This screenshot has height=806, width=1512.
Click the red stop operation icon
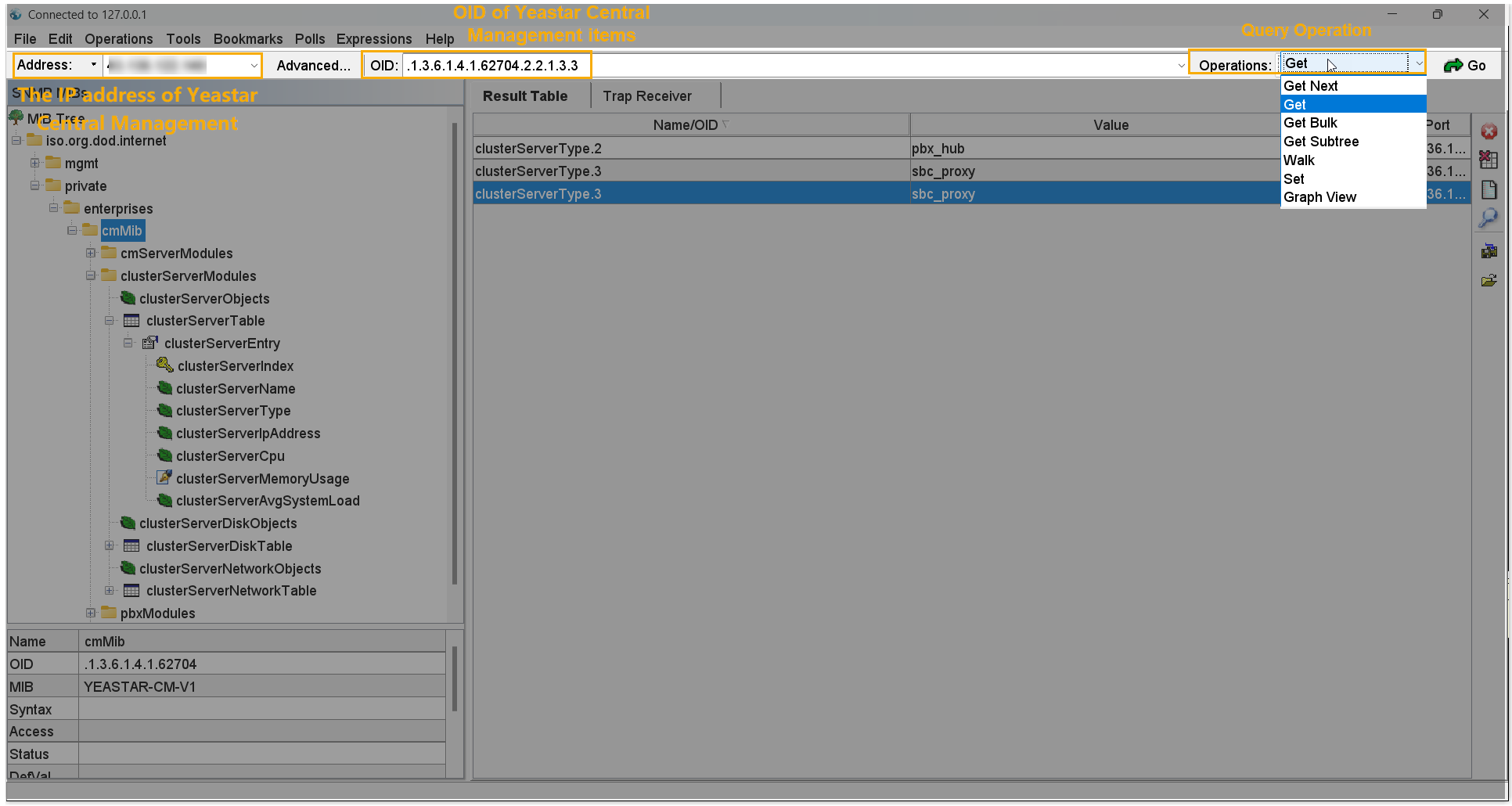click(1489, 131)
